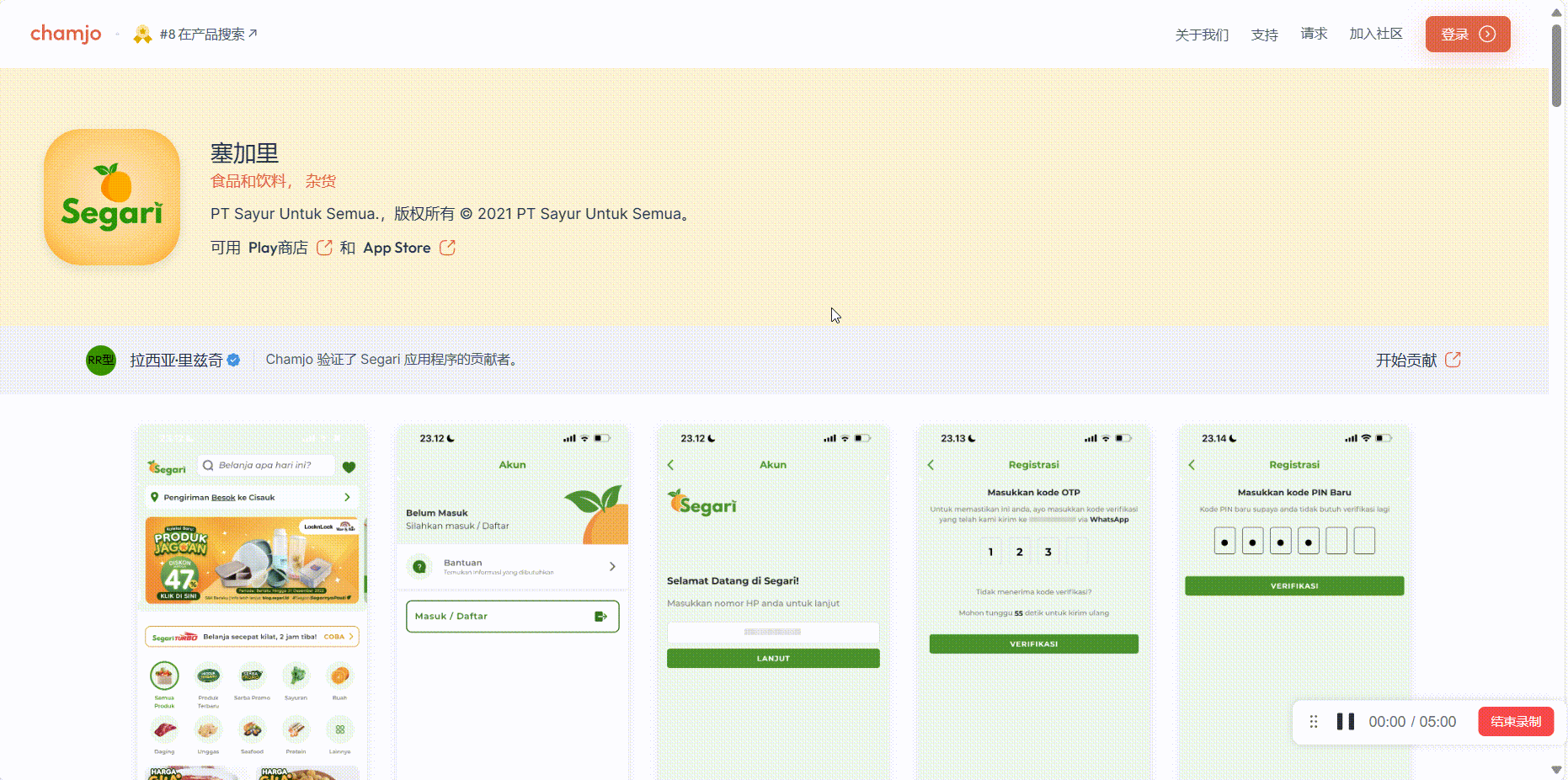Click the fifth empty PIN box

pos(1336,541)
